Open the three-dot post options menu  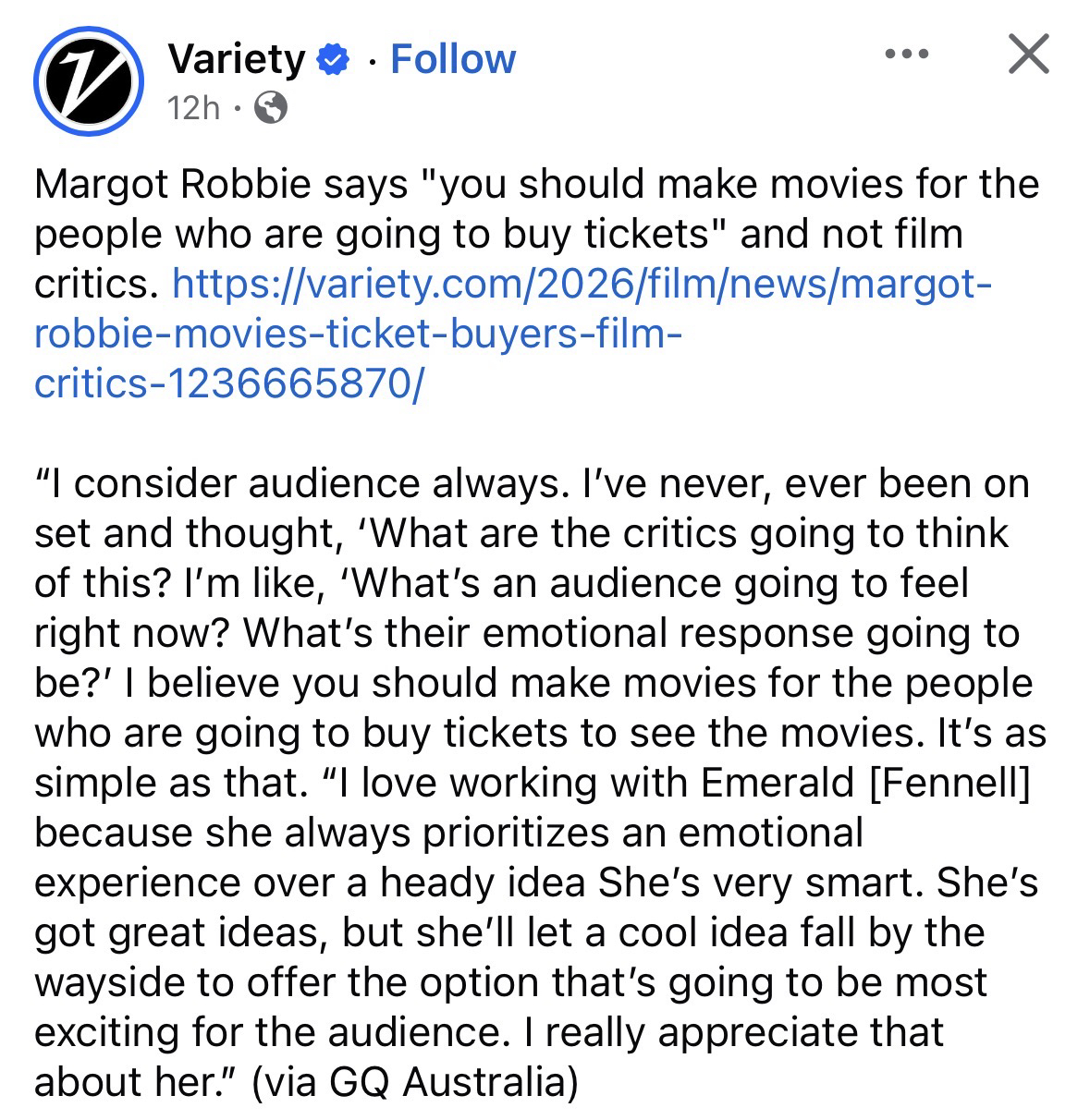click(905, 55)
